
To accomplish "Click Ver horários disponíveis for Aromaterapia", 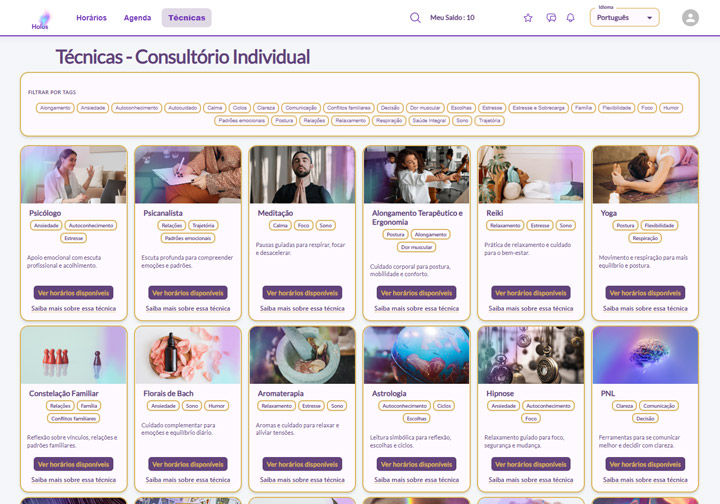I will (x=302, y=464).
